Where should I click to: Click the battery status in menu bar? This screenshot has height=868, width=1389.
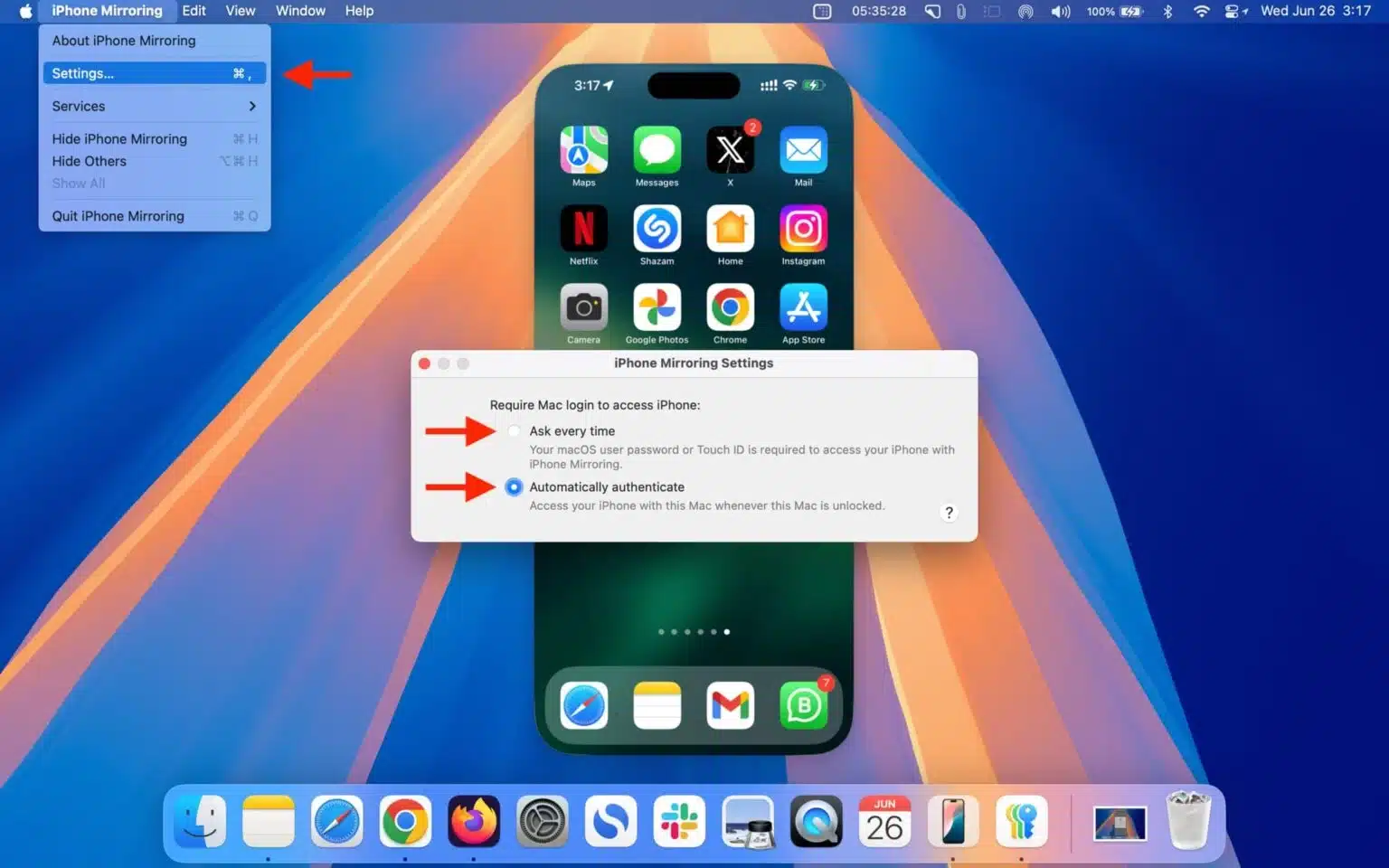point(1115,11)
